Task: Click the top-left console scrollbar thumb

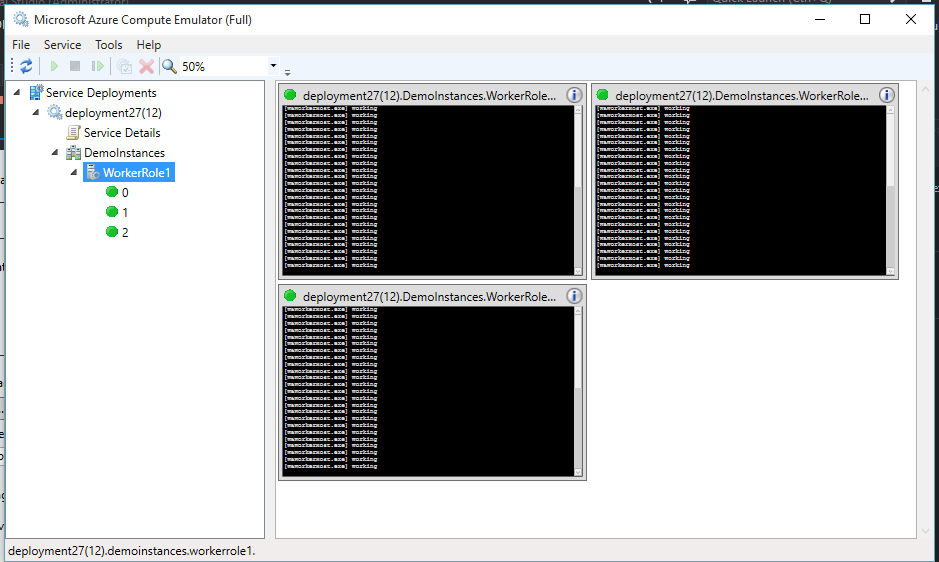Action: [x=578, y=226]
